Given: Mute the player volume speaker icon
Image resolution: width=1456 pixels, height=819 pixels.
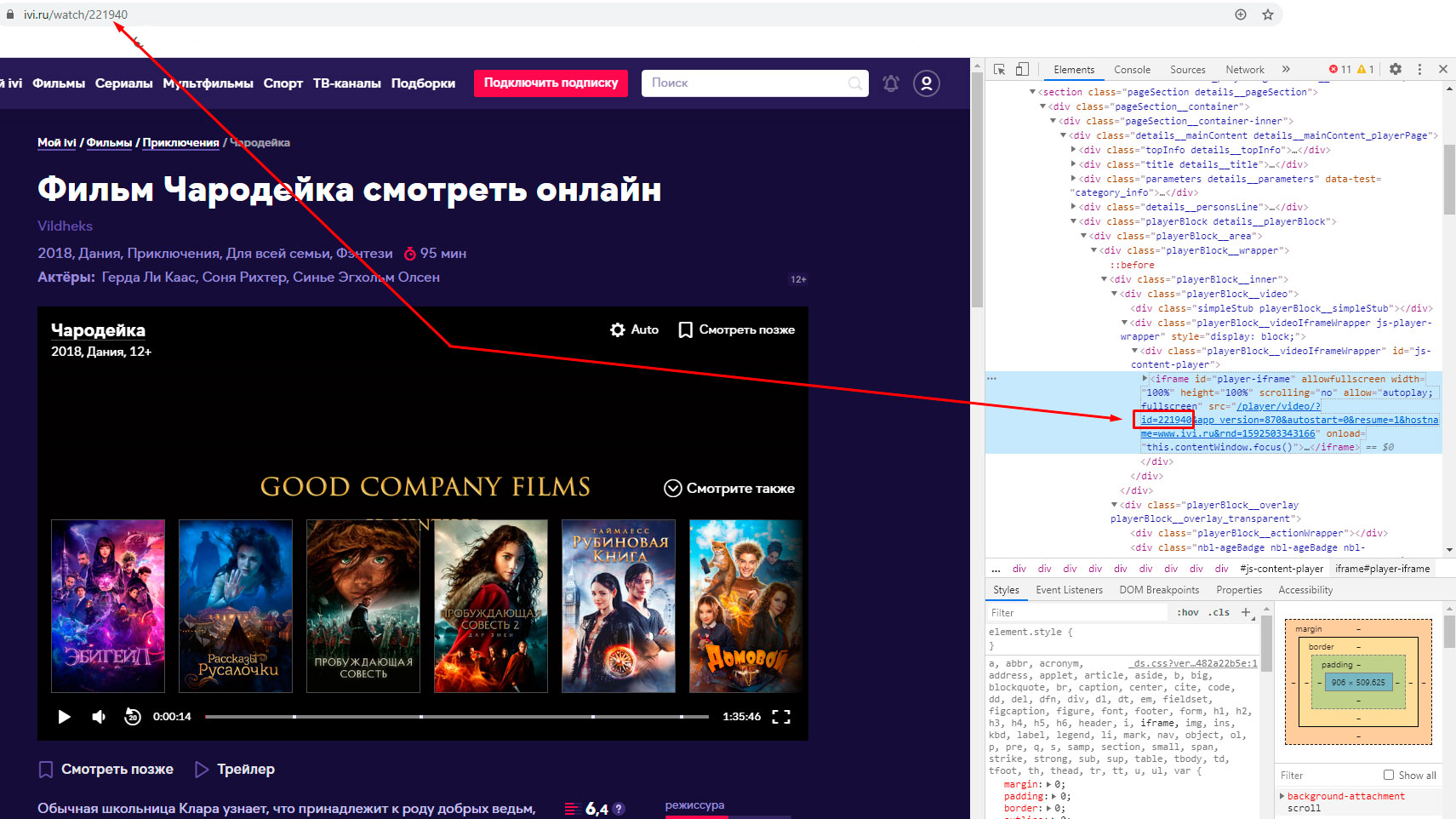Looking at the screenshot, I should tap(99, 717).
